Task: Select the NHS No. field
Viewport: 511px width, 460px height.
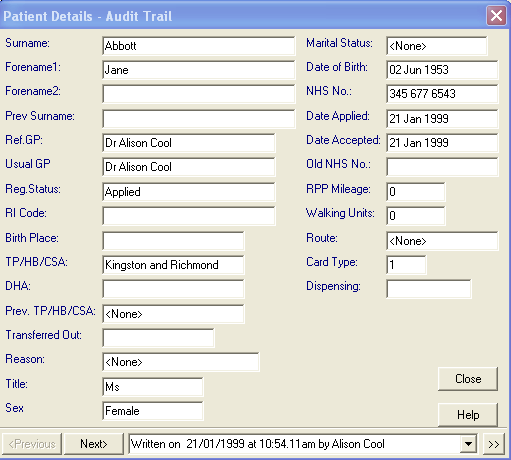Action: coord(442,94)
